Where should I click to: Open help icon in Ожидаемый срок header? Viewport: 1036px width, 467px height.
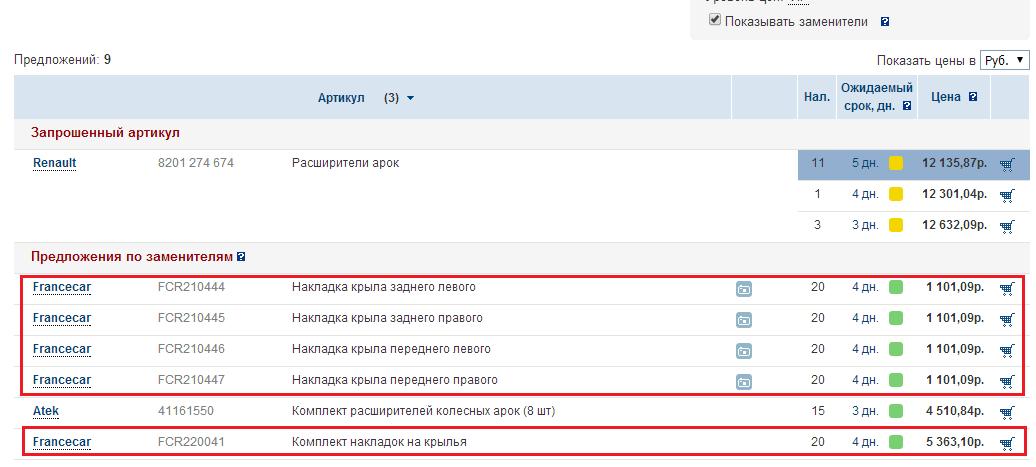tap(907, 106)
